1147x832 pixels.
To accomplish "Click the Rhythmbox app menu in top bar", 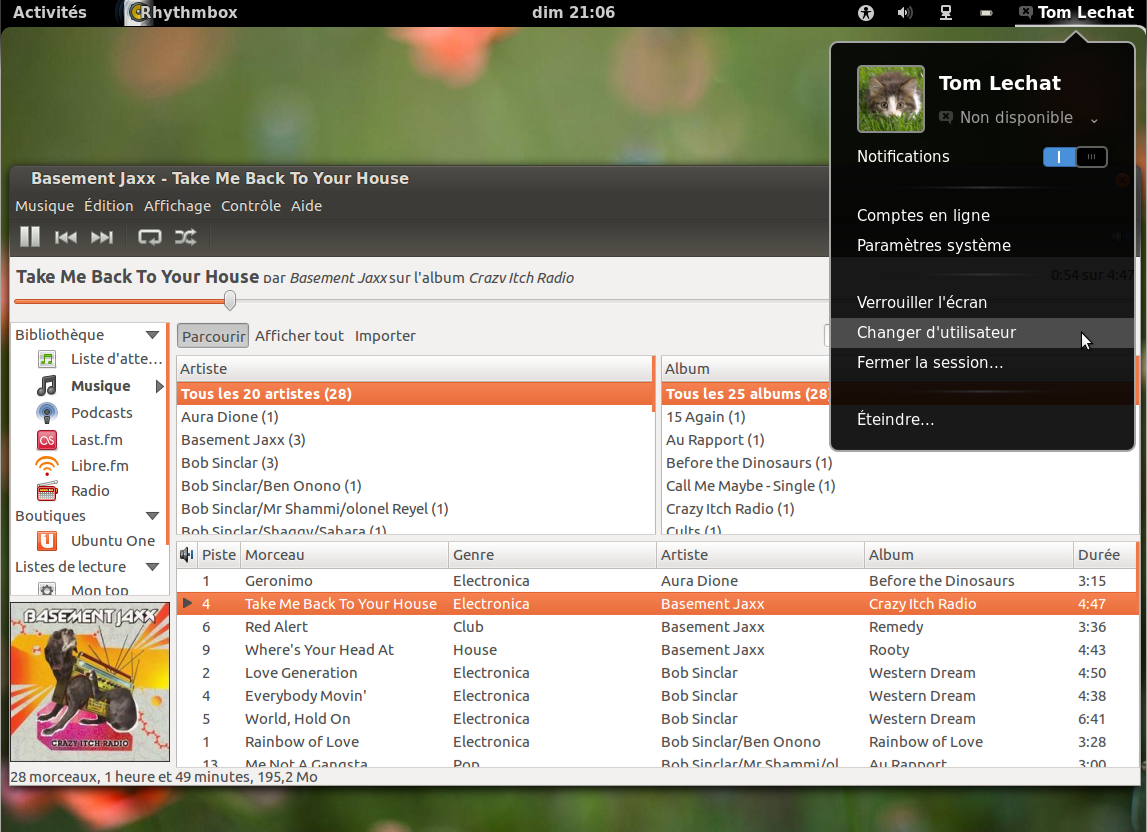I will point(183,12).
